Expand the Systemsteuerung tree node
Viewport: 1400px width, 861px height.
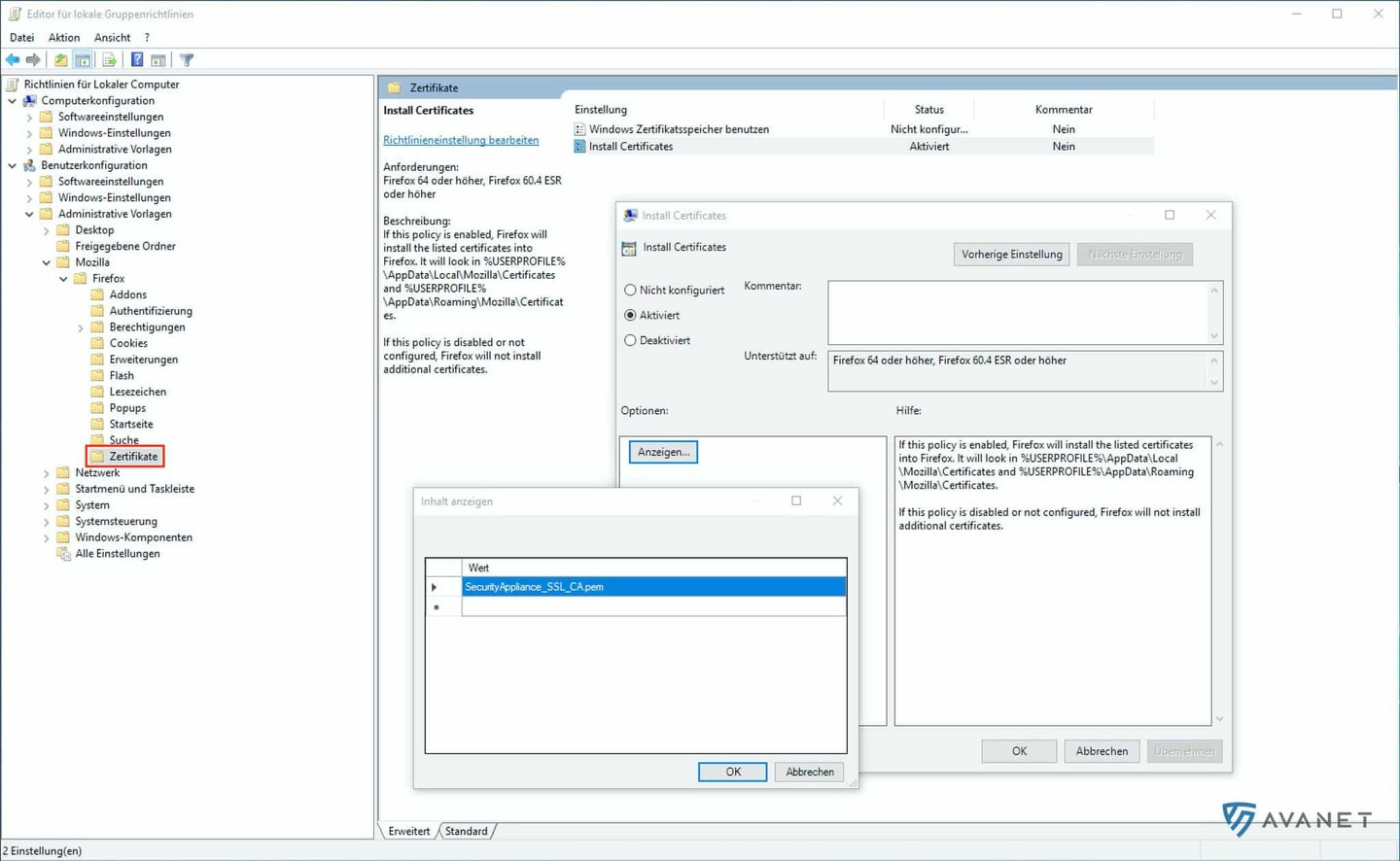[x=46, y=522]
